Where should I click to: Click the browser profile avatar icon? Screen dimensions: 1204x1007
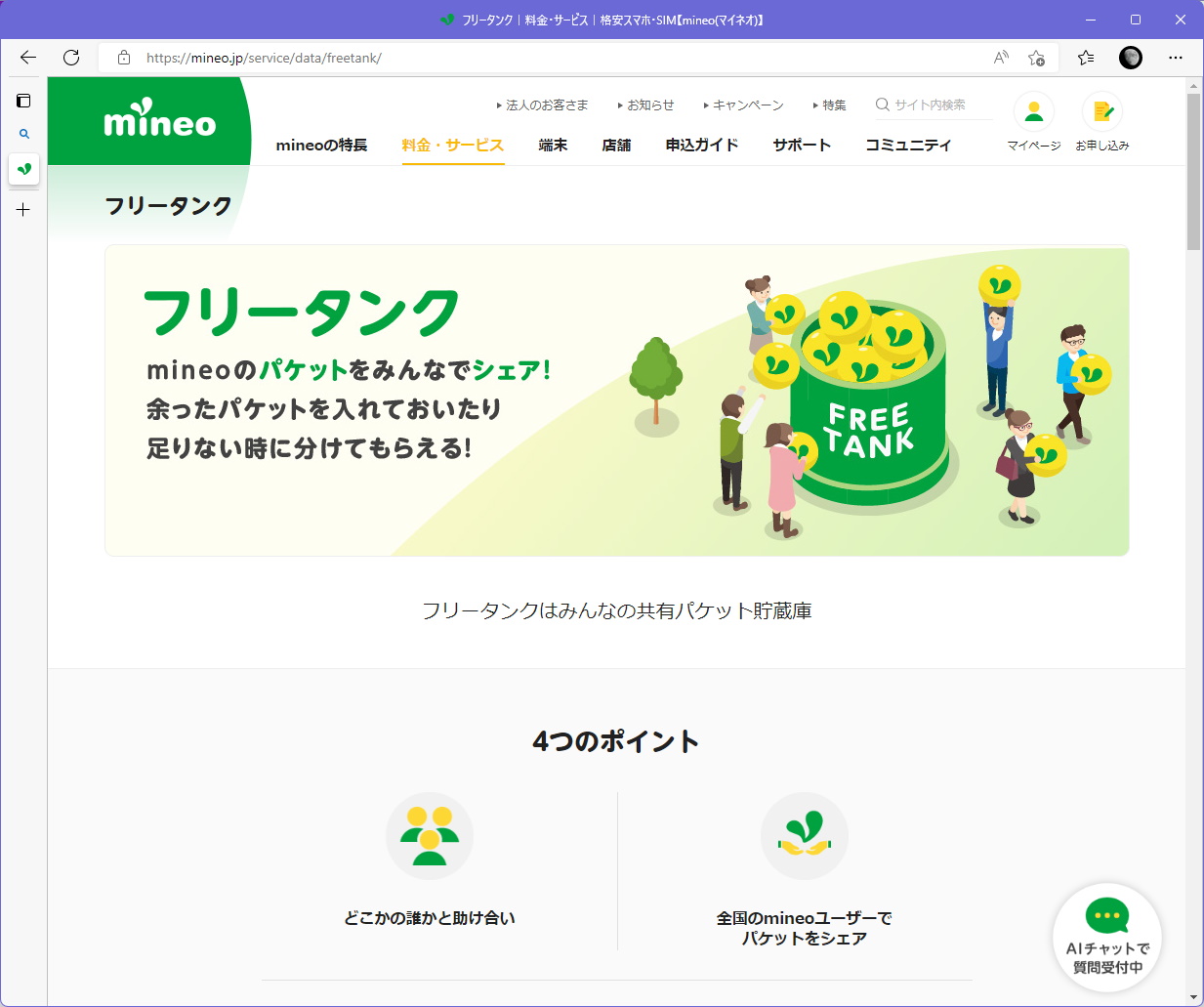(x=1130, y=58)
